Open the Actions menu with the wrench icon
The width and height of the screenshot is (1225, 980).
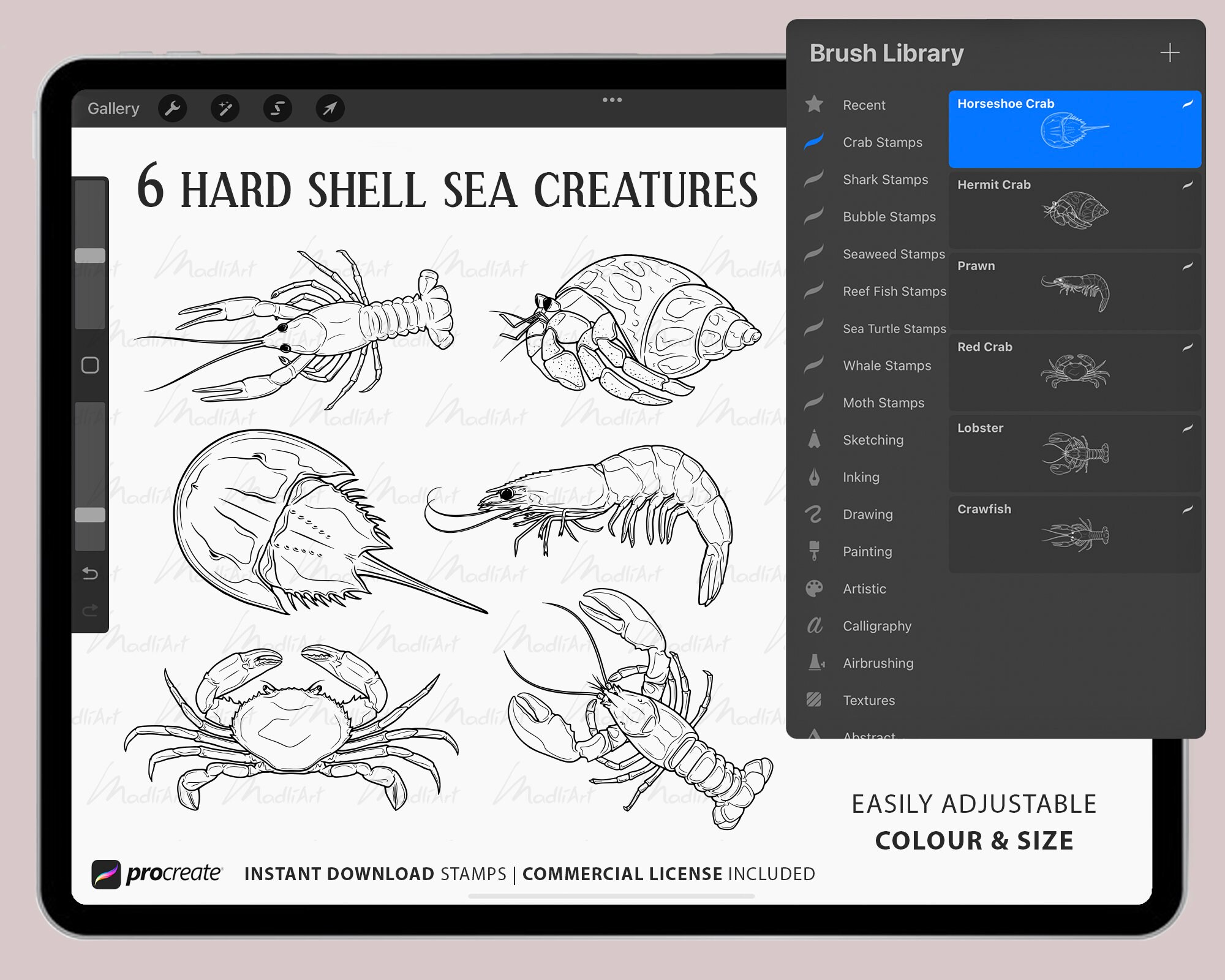(x=173, y=108)
